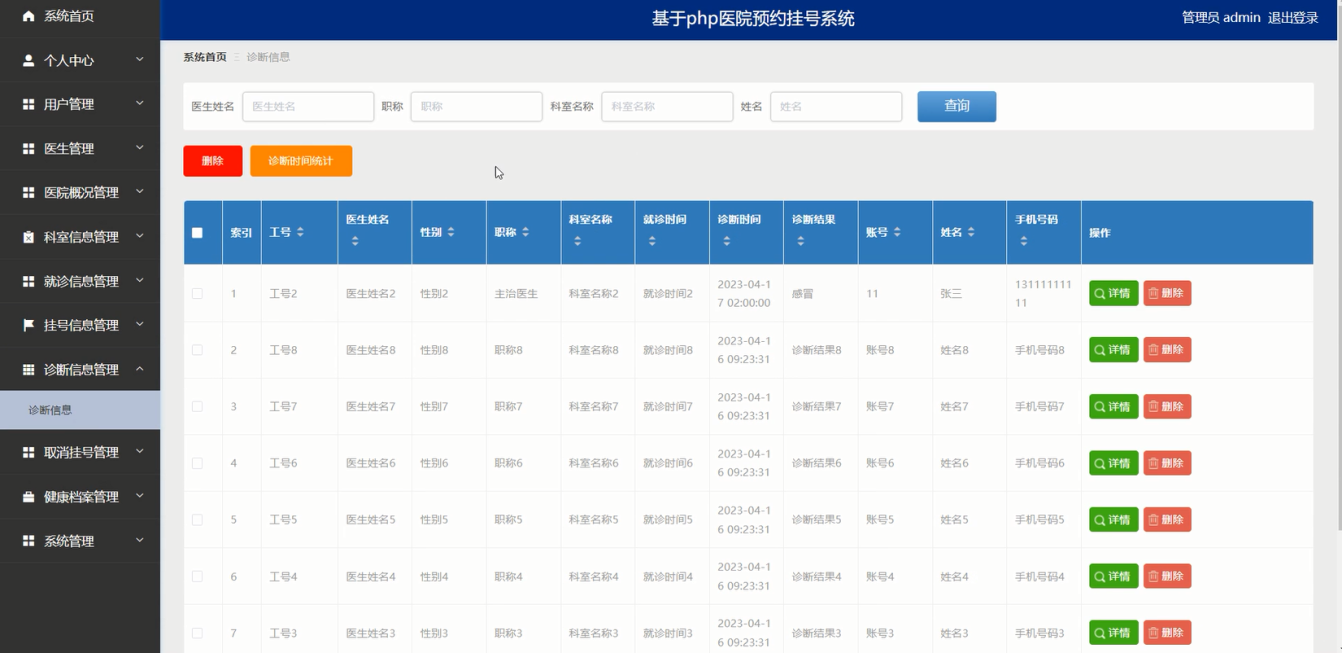Toggle the select-all checkbox in table header
The image size is (1342, 653).
click(197, 233)
